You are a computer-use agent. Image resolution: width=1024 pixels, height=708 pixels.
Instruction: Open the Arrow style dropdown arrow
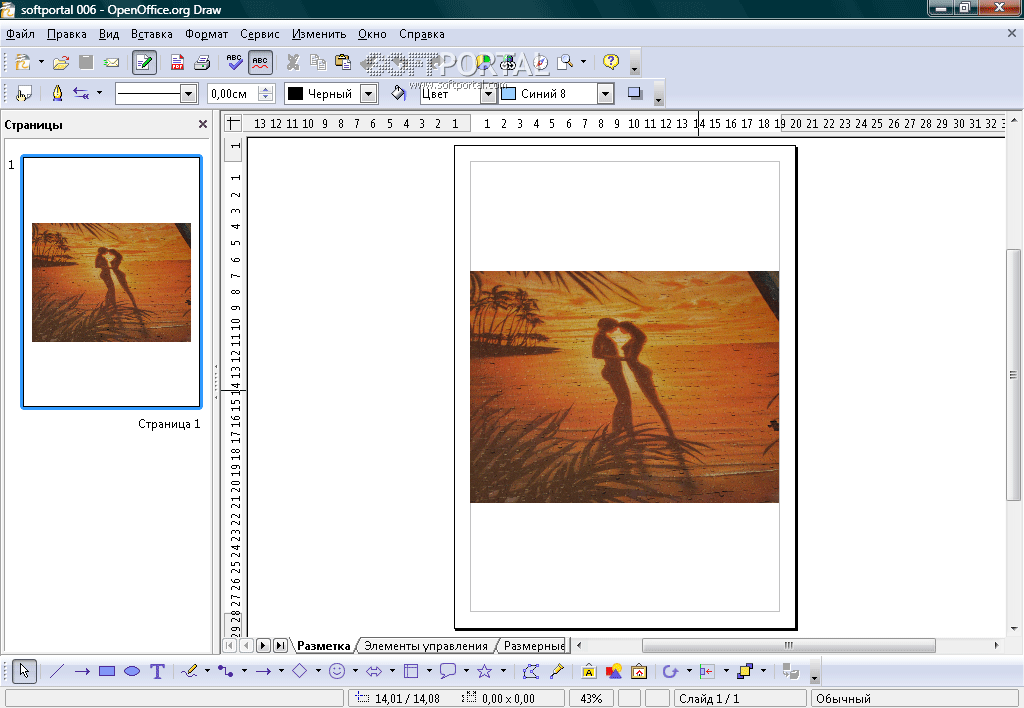pyautogui.click(x=99, y=93)
